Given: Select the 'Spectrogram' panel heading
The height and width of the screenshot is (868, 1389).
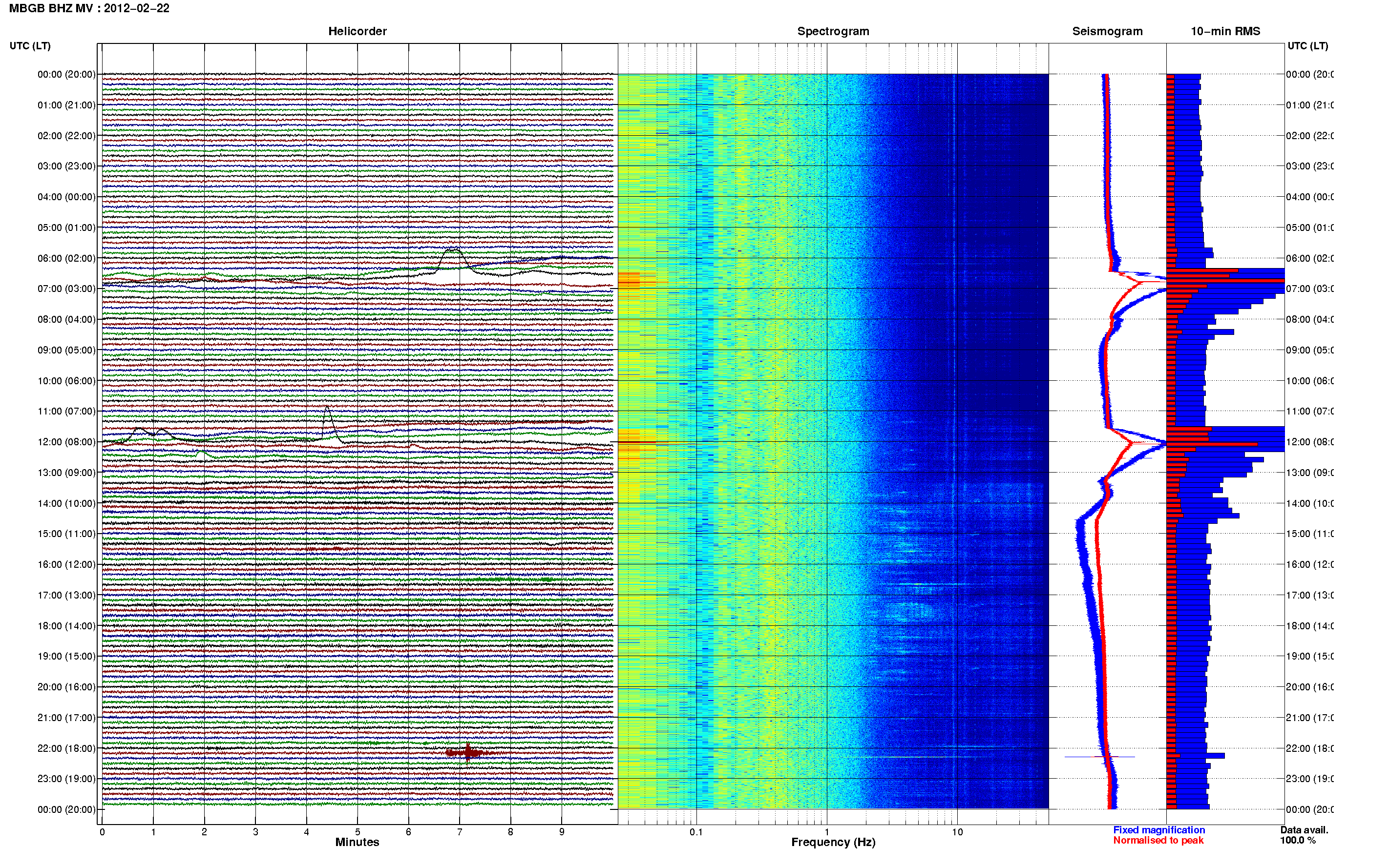Looking at the screenshot, I should click(x=833, y=31).
